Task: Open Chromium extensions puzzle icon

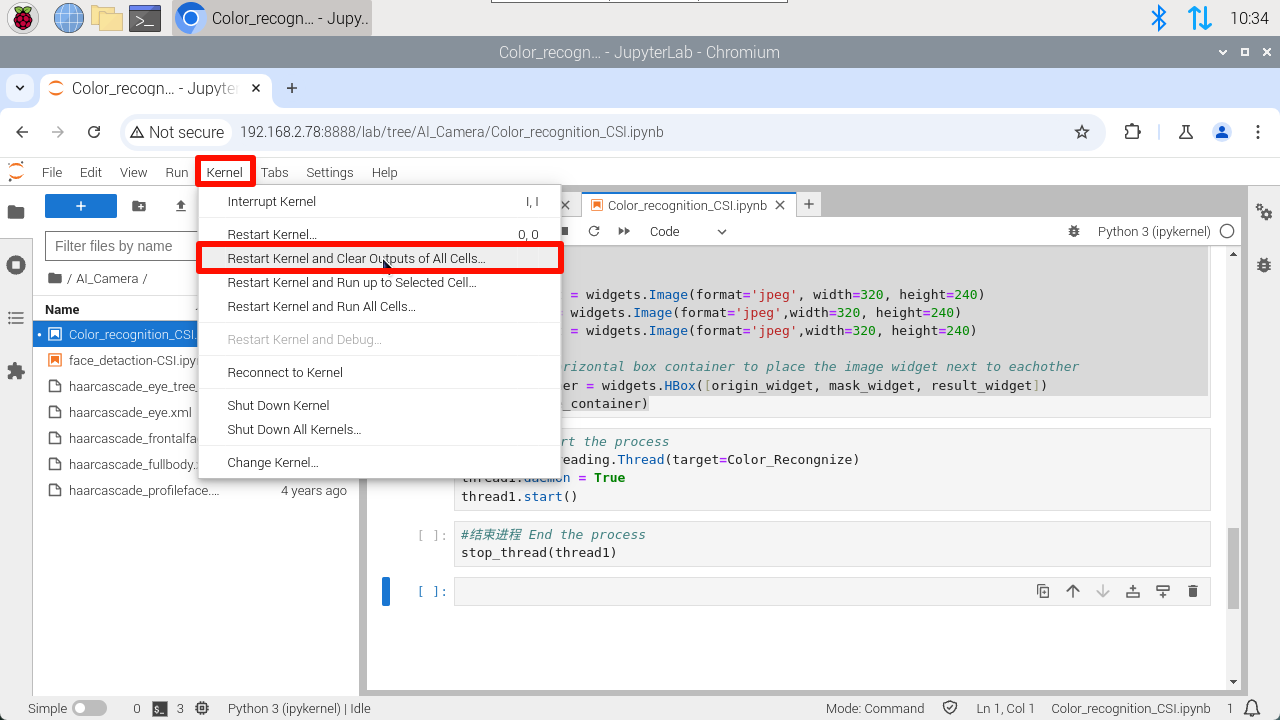Action: (1132, 132)
